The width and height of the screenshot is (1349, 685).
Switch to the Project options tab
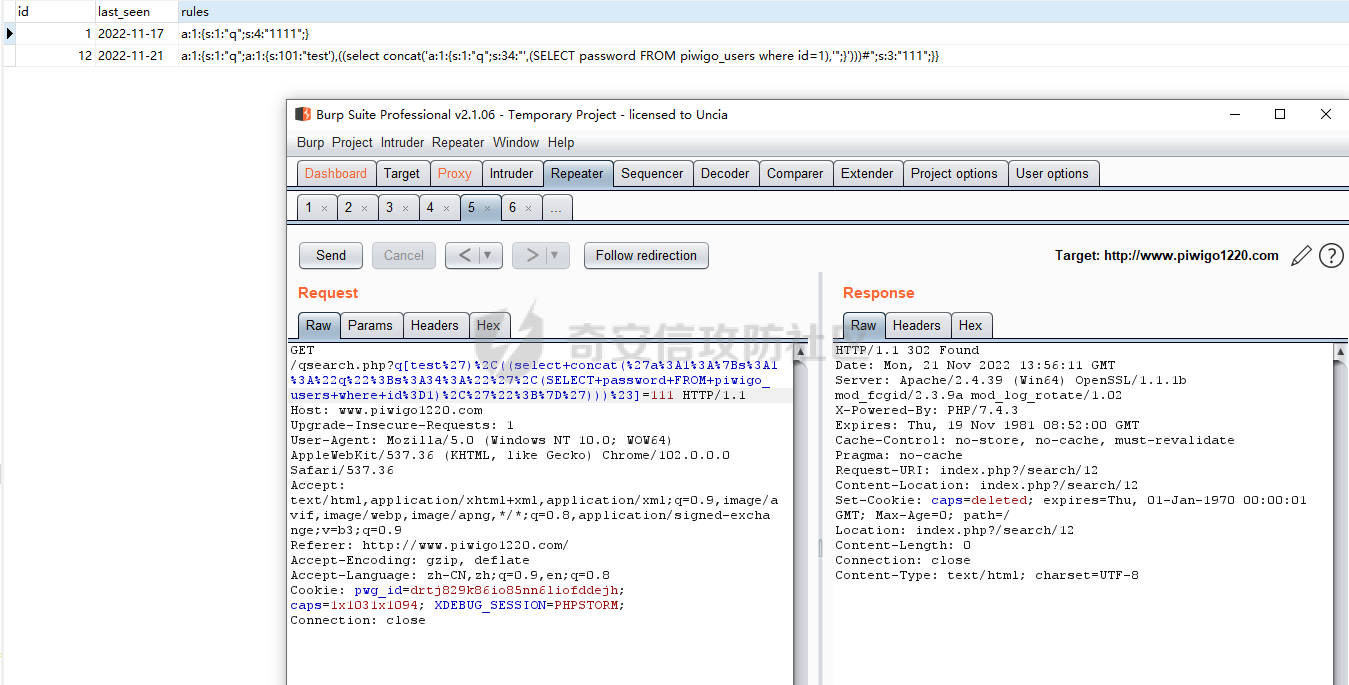pyautogui.click(x=954, y=173)
